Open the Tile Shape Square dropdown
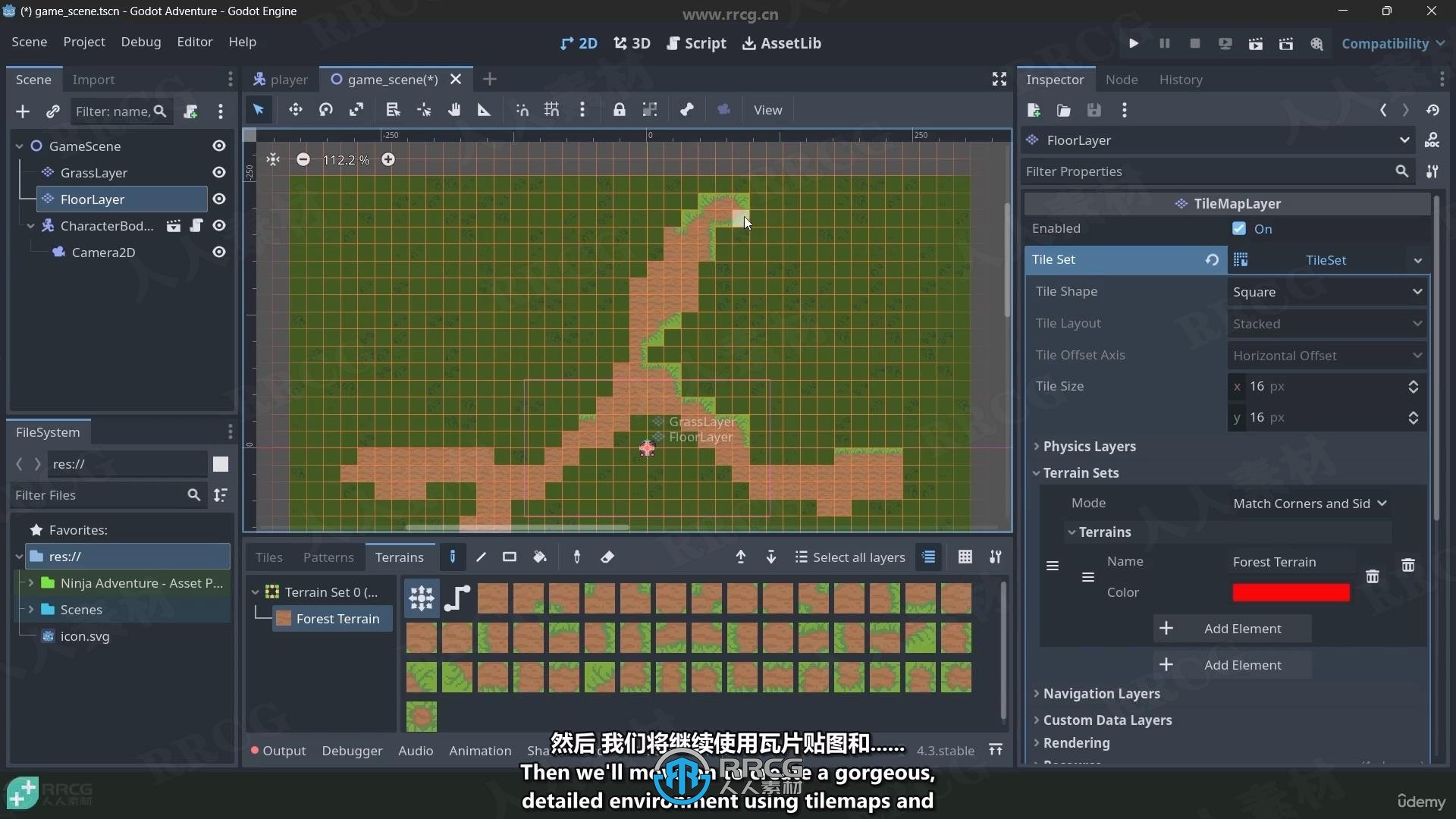The height and width of the screenshot is (819, 1456). click(1327, 292)
